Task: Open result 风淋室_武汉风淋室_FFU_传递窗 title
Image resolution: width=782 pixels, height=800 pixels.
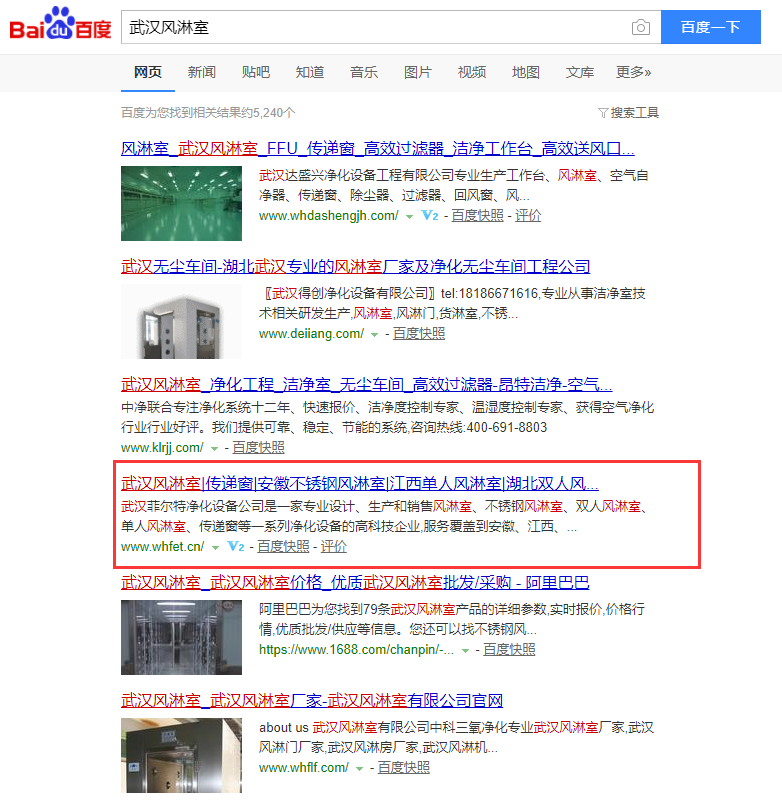Action: click(377, 148)
